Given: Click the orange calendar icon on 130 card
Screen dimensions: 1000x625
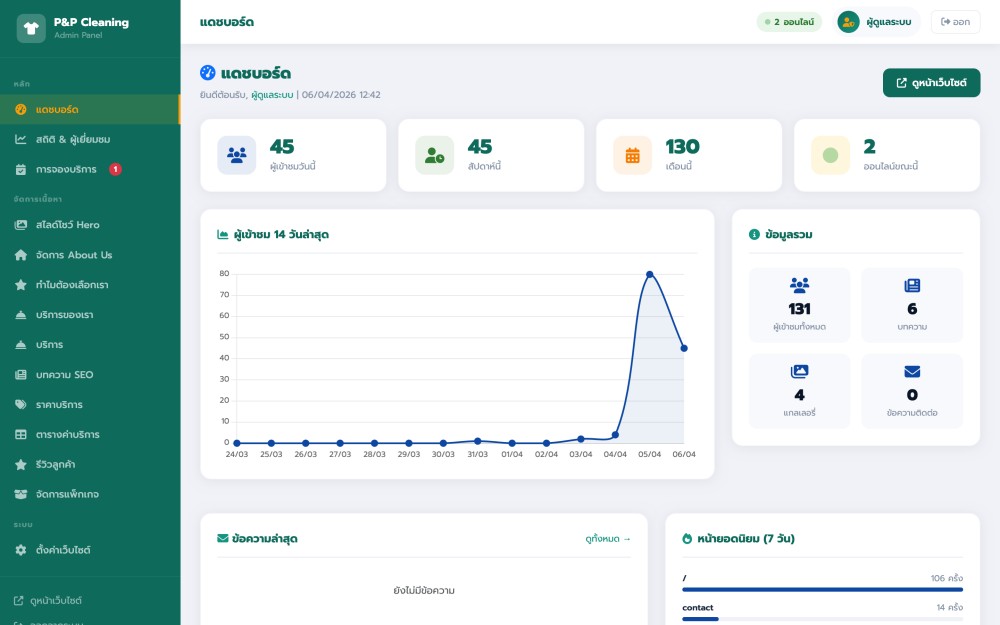Looking at the screenshot, I should pyautogui.click(x=632, y=155).
